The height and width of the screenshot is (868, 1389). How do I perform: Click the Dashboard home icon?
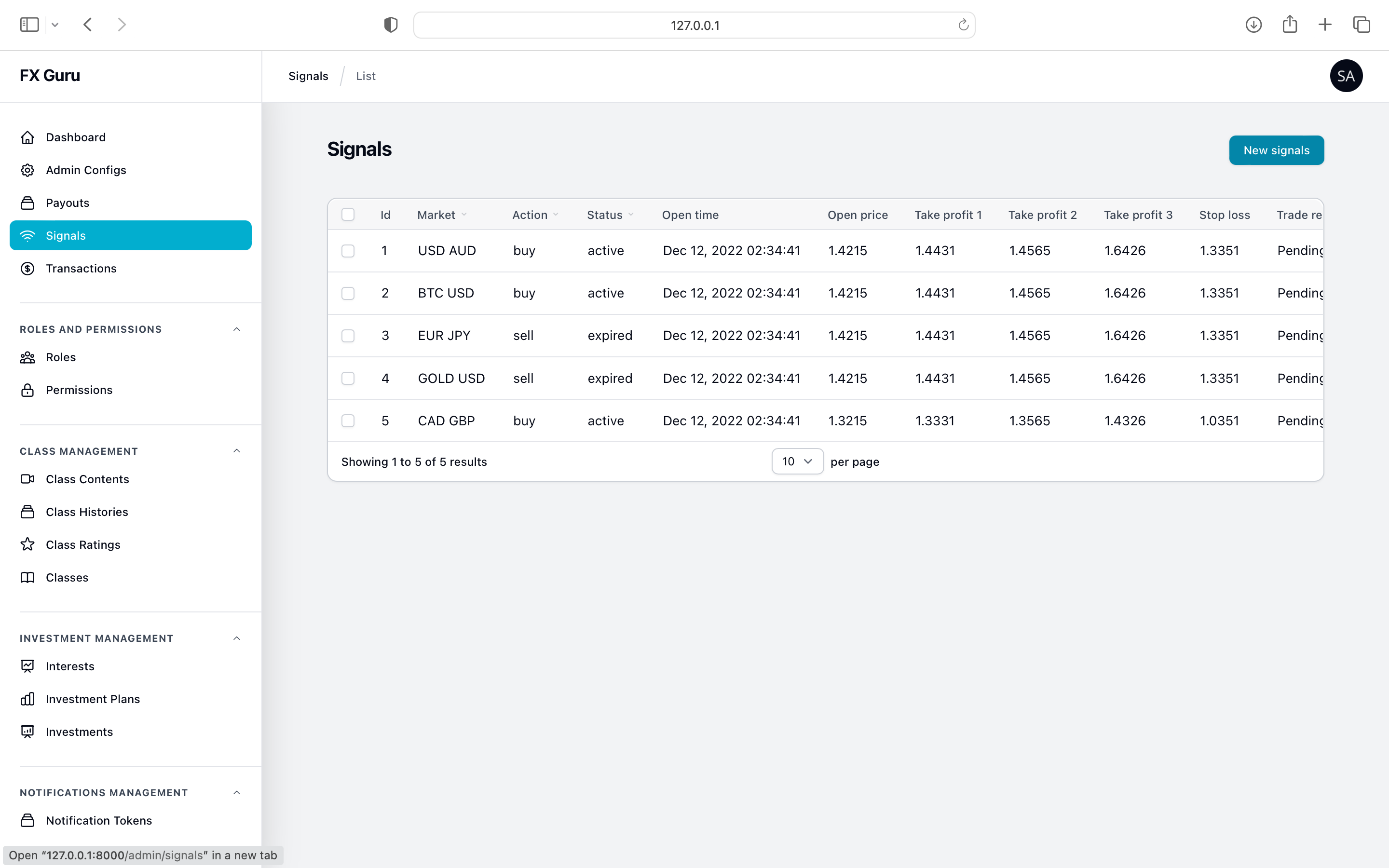pyautogui.click(x=27, y=137)
